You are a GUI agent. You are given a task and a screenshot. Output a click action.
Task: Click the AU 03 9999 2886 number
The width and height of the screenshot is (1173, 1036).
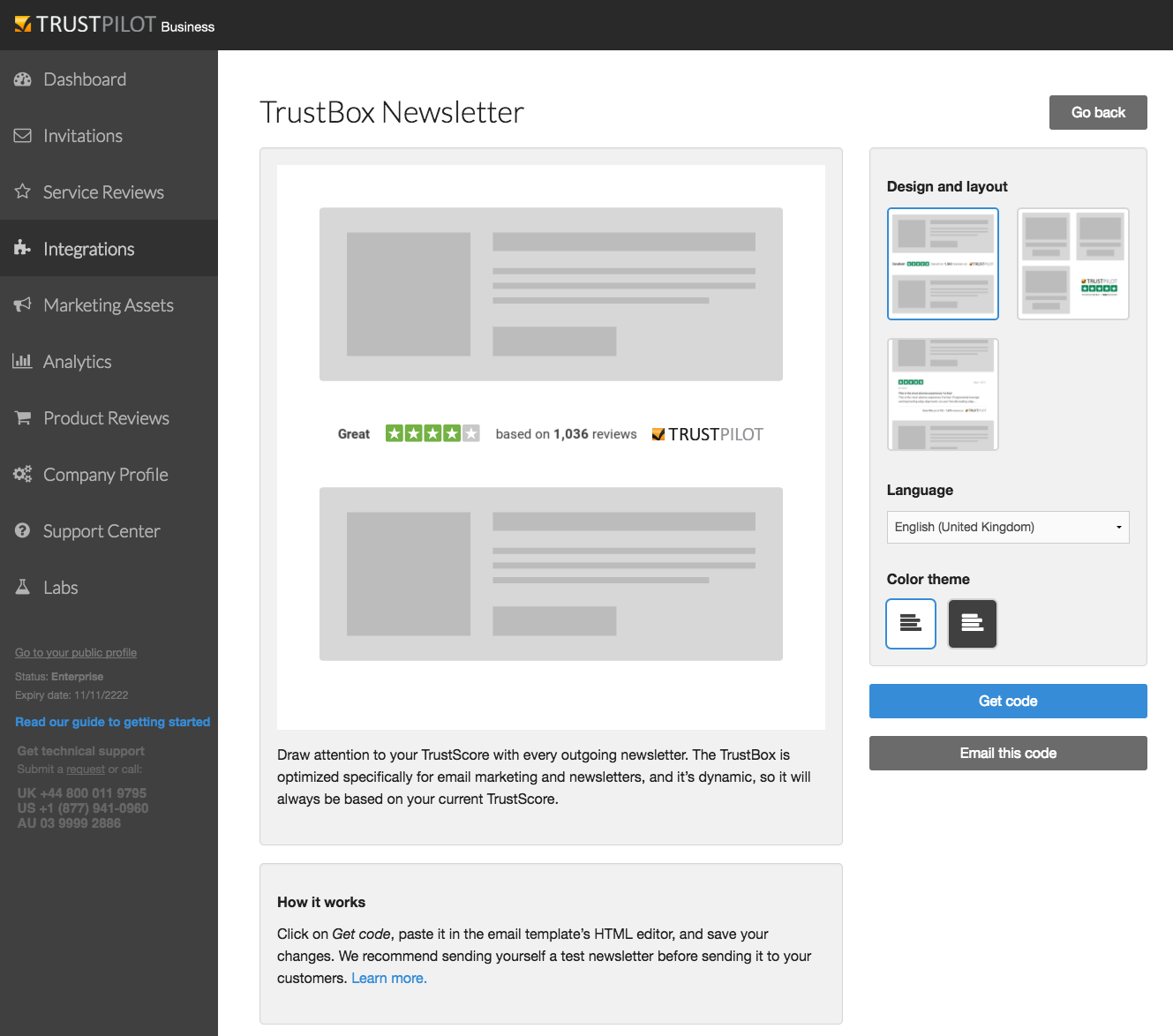pos(69,823)
